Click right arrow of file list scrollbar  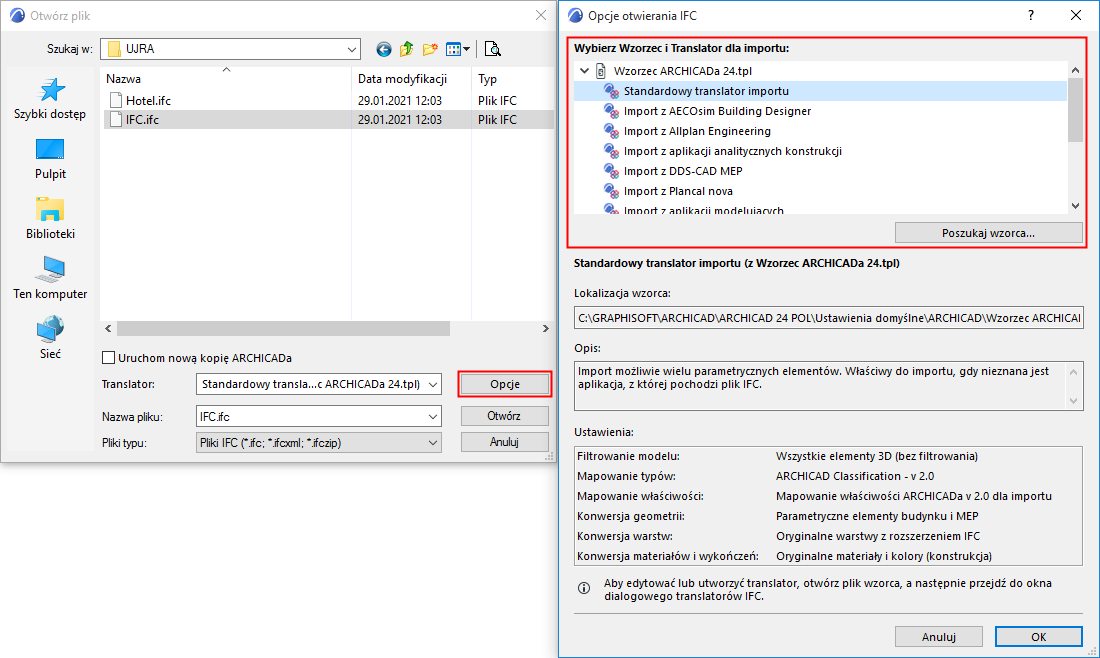click(x=546, y=328)
